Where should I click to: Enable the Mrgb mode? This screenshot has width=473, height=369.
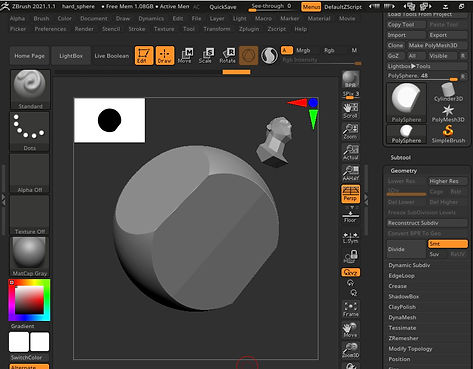click(x=303, y=50)
